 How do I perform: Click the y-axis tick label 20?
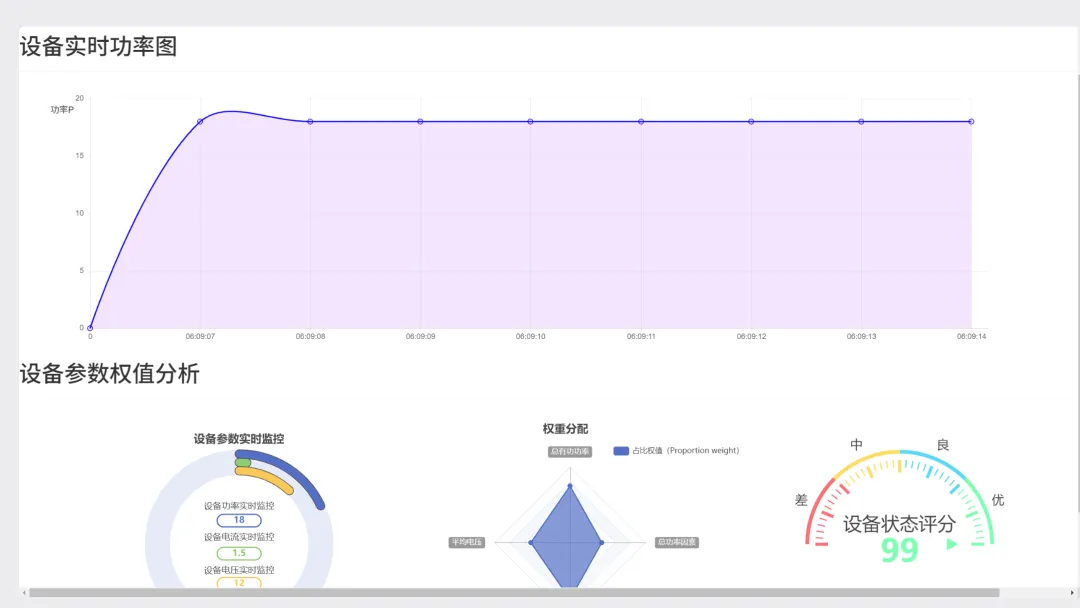(79, 98)
